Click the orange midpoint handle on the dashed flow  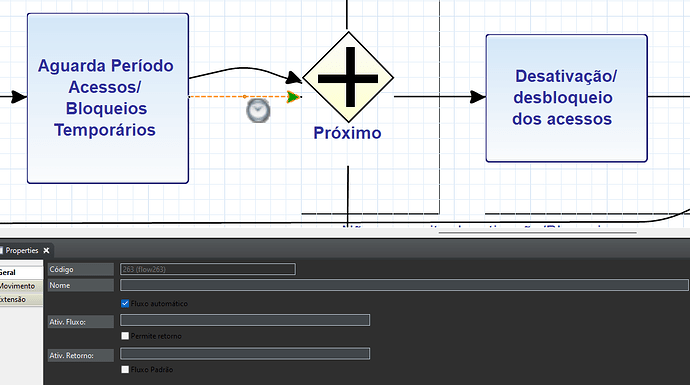coord(245,96)
